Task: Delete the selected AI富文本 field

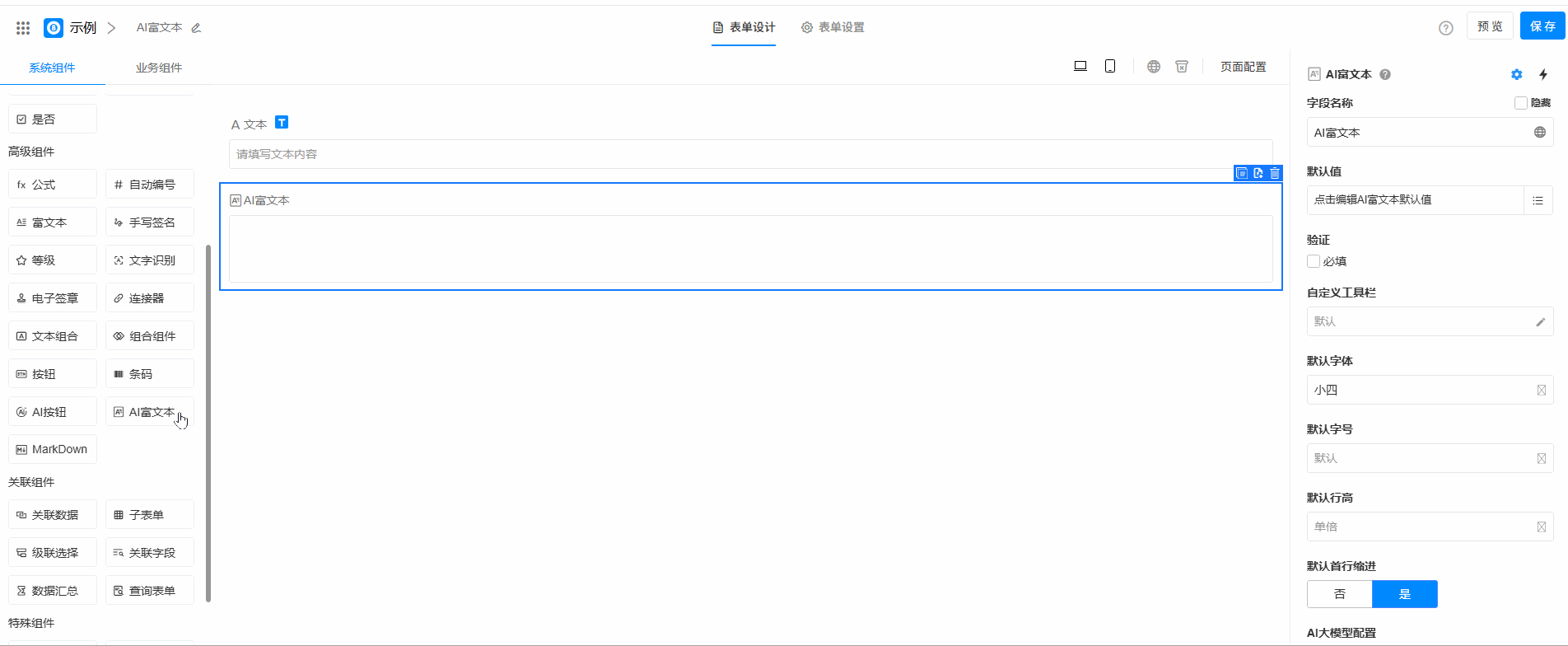Action: pos(1275,173)
